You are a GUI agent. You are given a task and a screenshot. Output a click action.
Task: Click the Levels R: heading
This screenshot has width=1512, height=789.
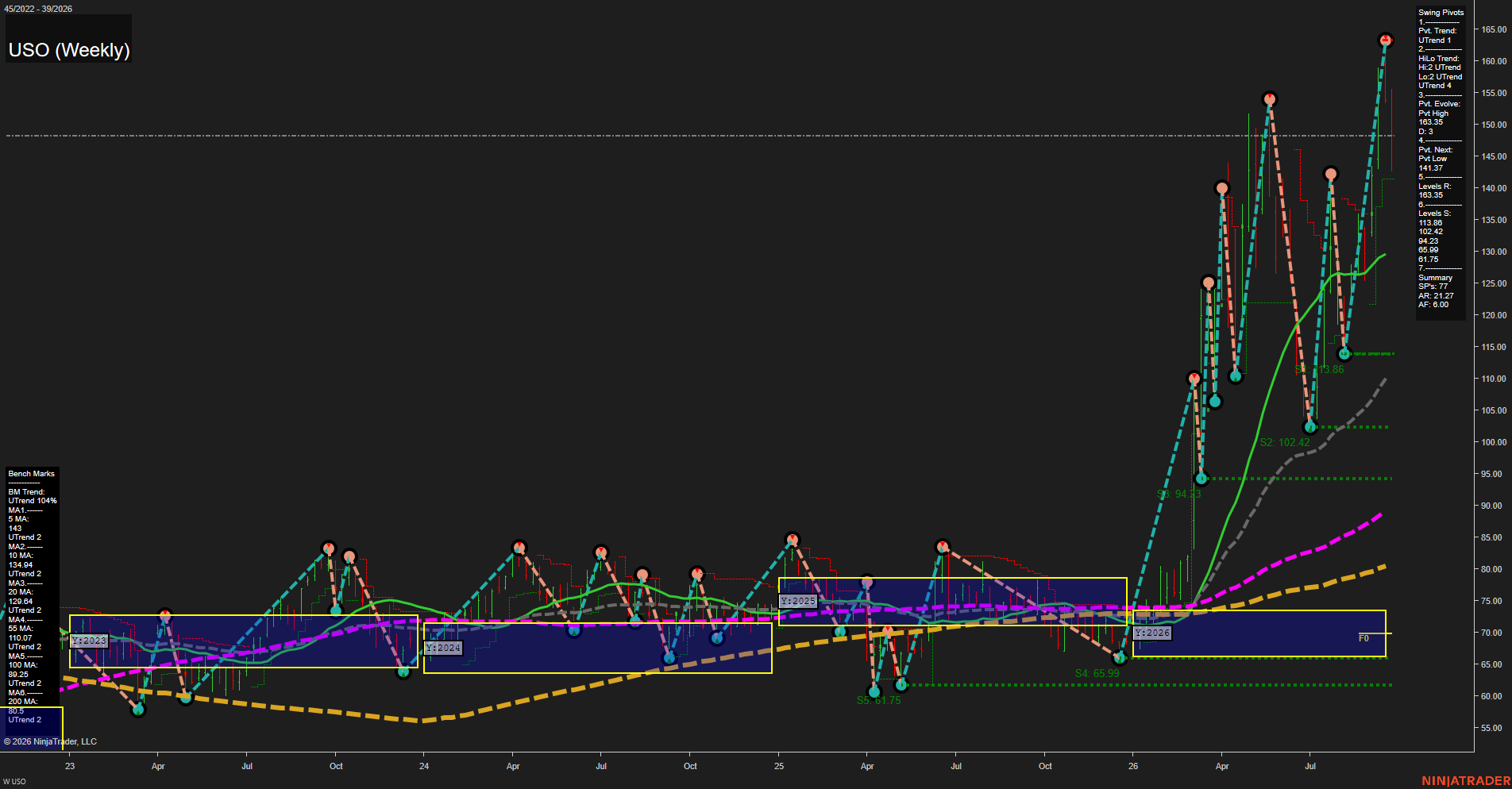coord(1434,187)
